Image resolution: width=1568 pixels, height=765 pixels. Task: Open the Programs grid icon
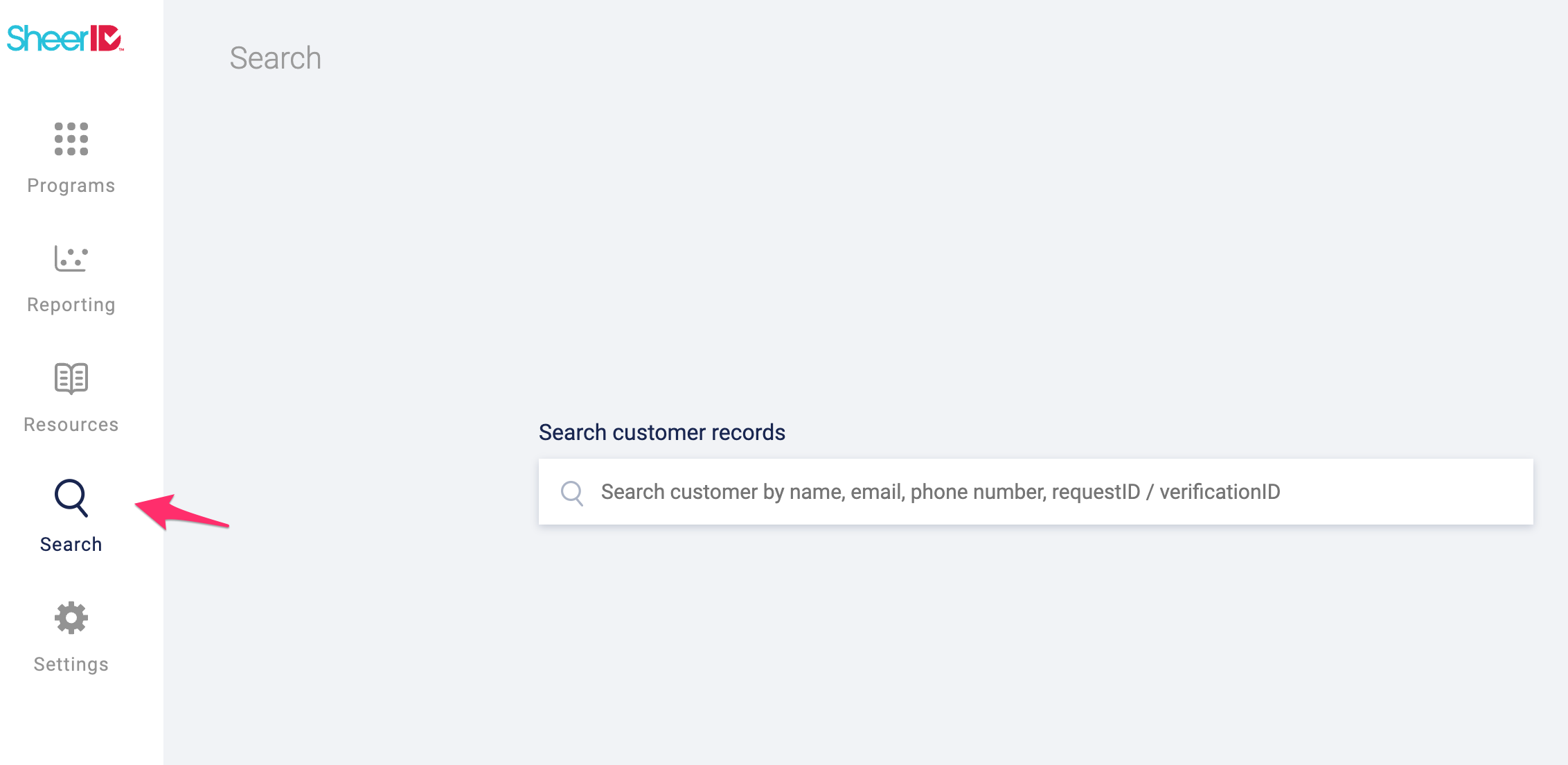(x=71, y=139)
